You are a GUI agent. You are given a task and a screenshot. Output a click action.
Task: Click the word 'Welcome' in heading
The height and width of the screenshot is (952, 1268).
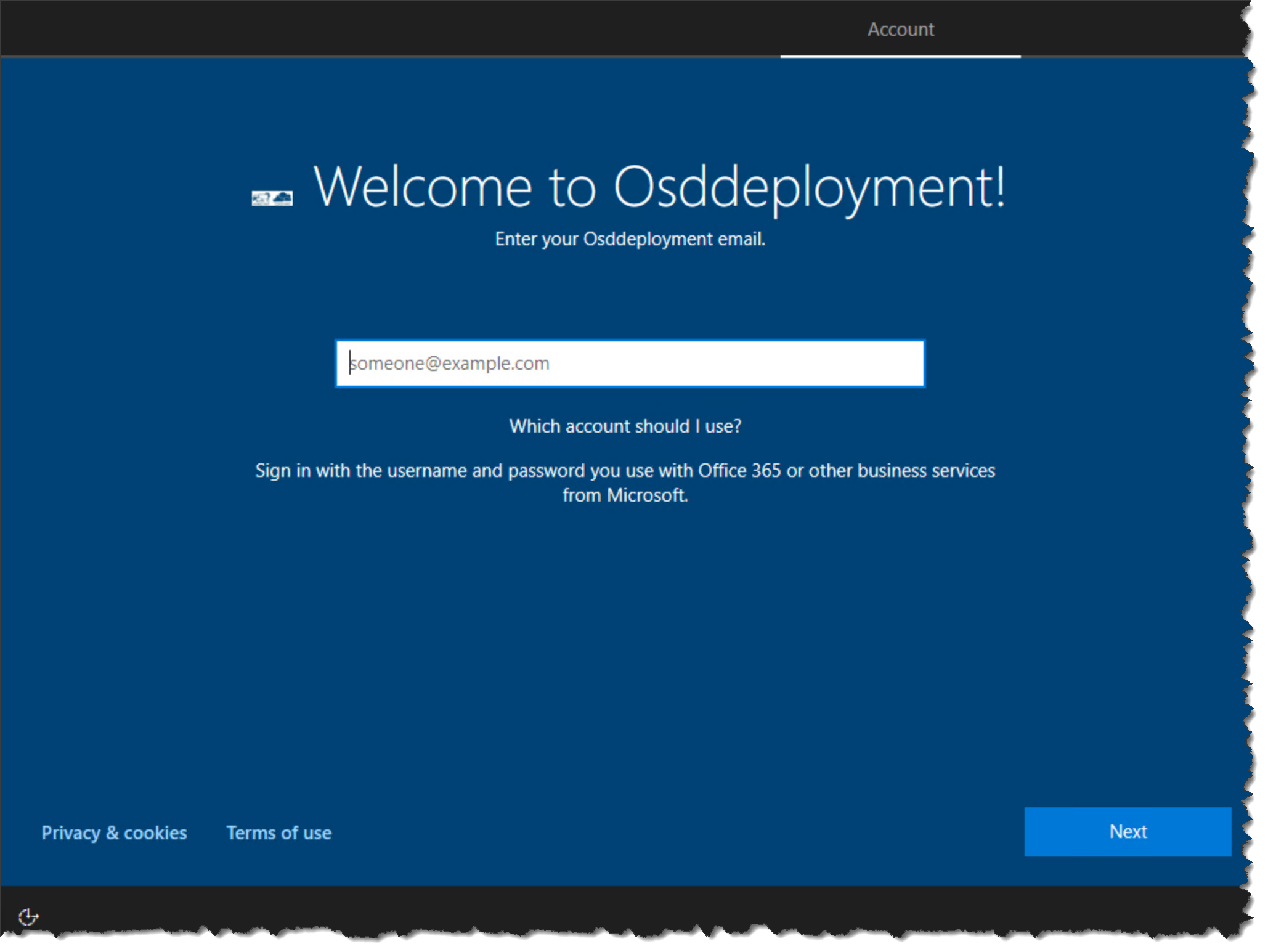(x=423, y=187)
